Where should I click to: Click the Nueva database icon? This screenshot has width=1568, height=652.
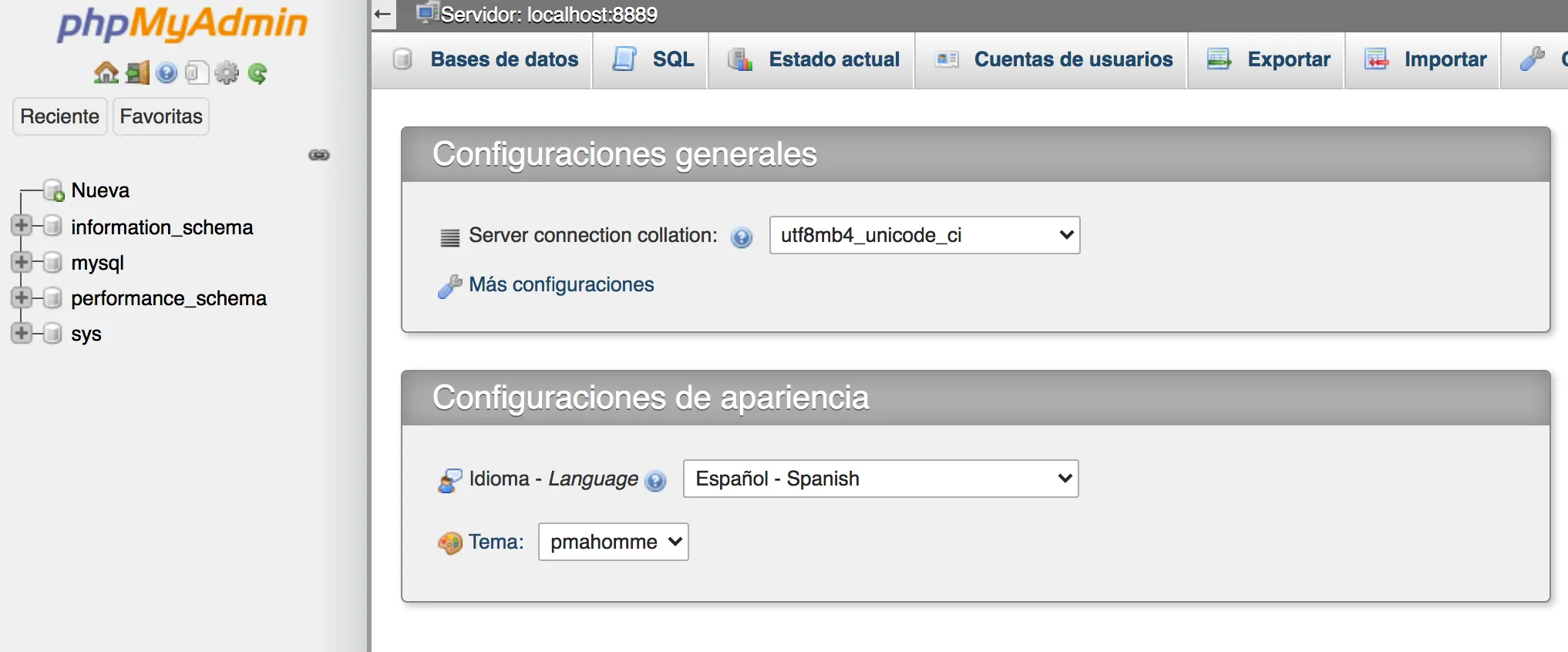[54, 190]
